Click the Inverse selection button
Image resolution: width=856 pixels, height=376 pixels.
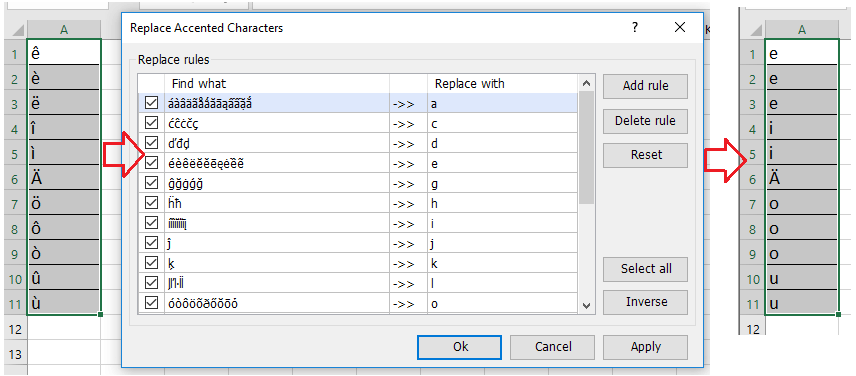click(x=645, y=302)
